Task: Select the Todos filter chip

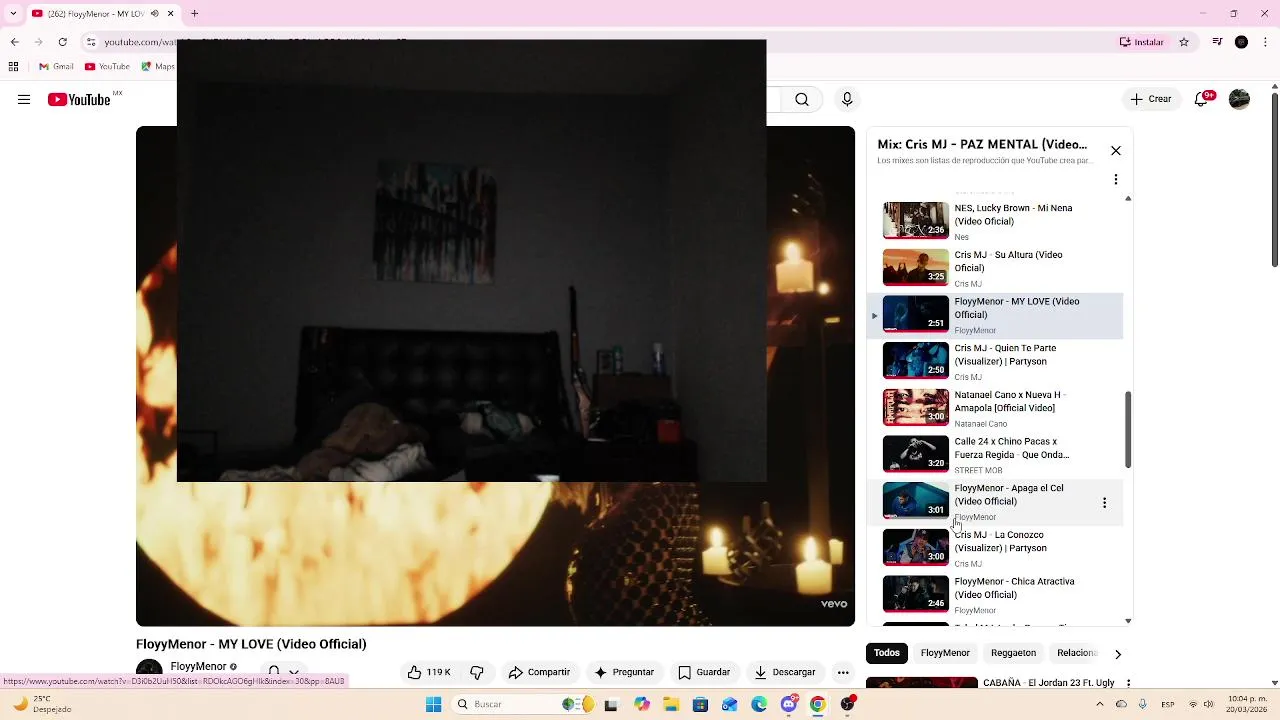Action: 887,653
